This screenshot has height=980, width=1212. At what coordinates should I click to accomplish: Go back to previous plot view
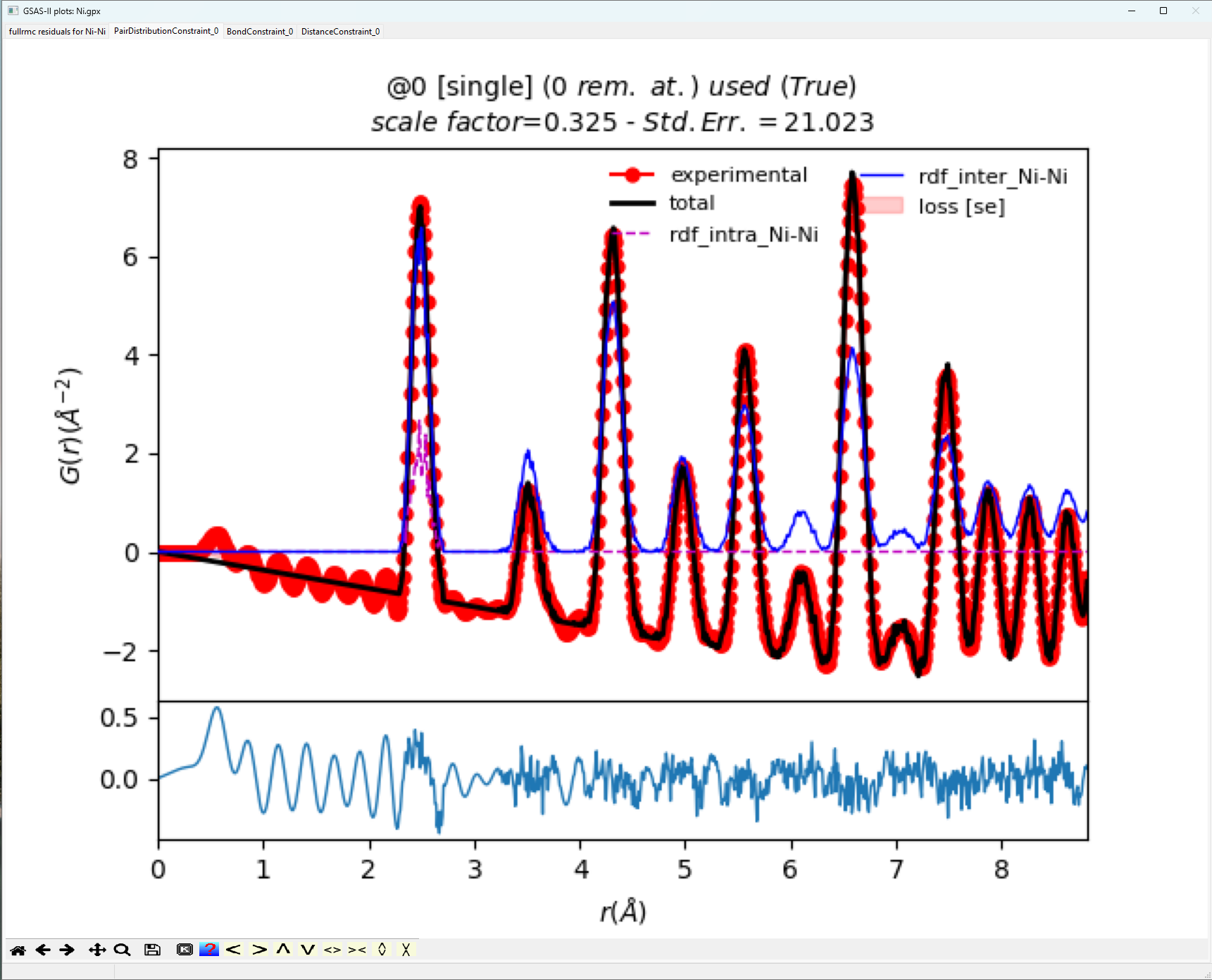pyautogui.click(x=43, y=950)
